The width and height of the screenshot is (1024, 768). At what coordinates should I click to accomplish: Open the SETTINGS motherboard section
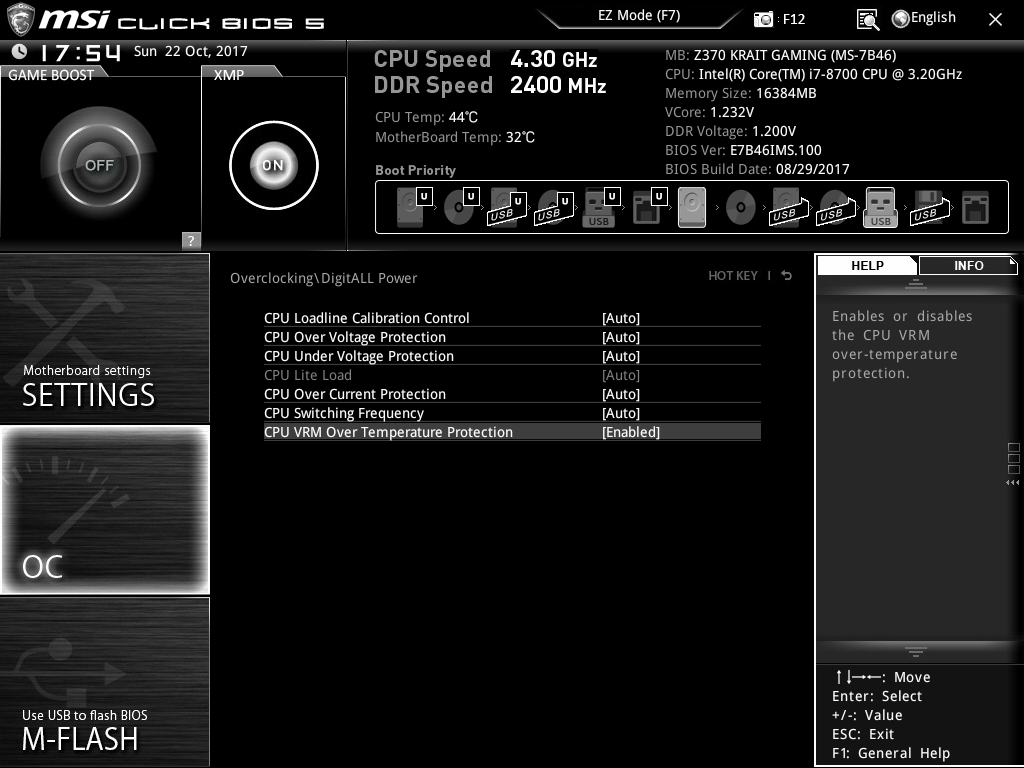tap(104, 338)
